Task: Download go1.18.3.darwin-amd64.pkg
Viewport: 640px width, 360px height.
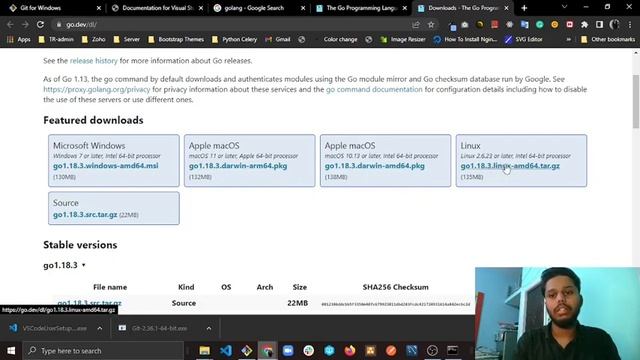Action: coord(375,166)
